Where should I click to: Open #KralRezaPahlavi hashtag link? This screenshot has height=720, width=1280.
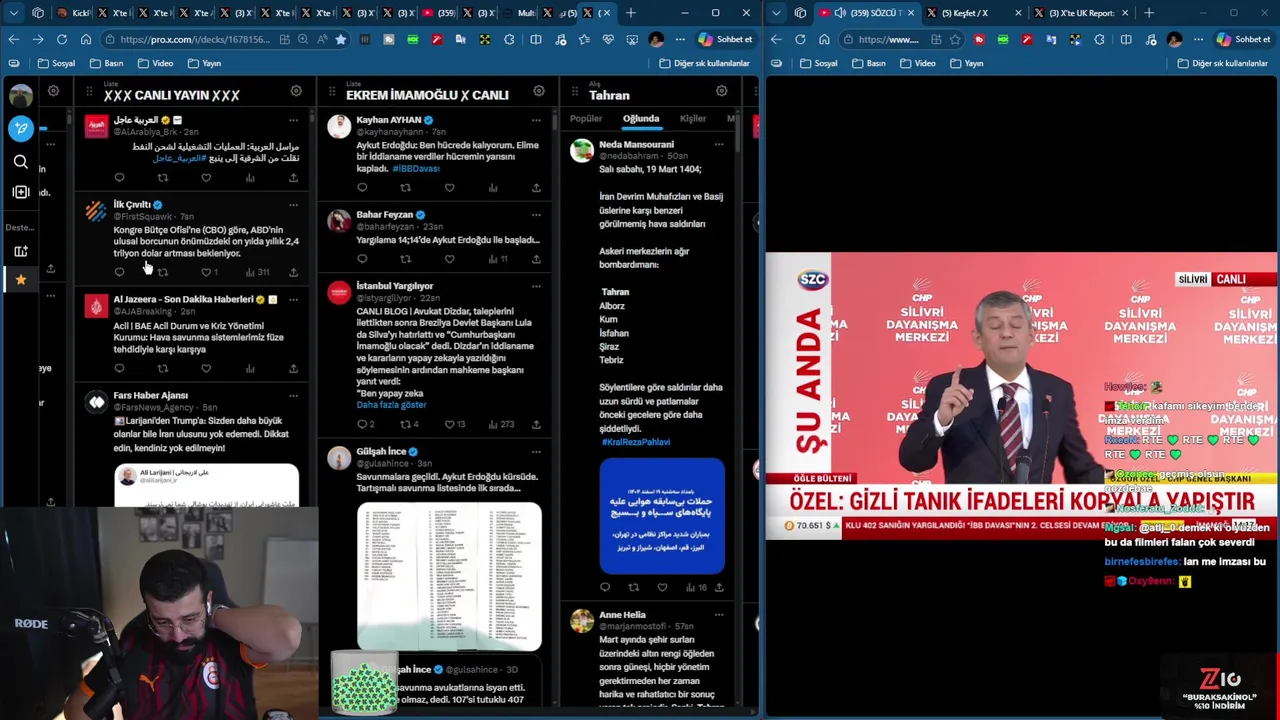tap(635, 442)
